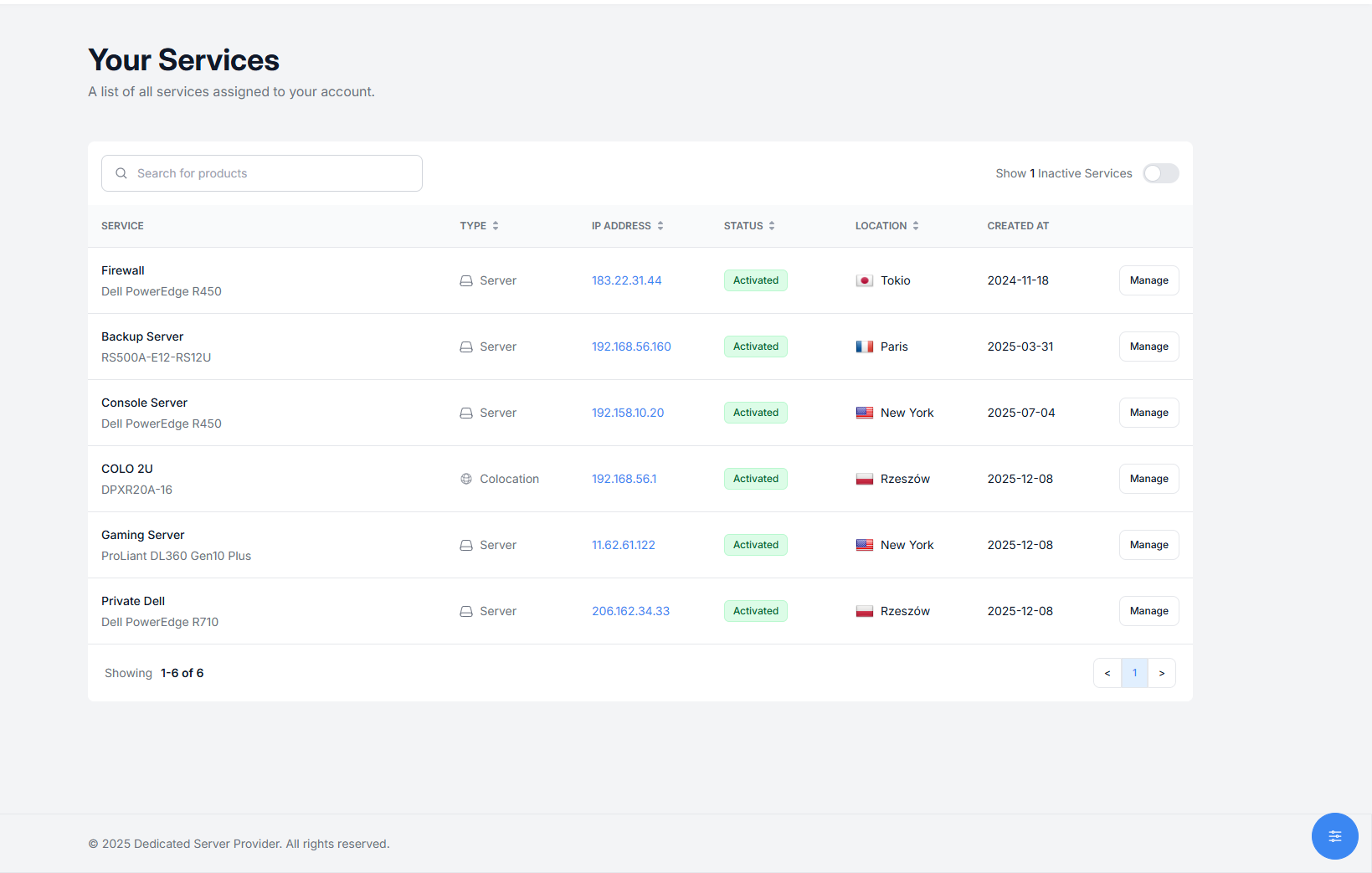Click the Gaming Server service name
This screenshot has height=873, width=1372.
coord(142,535)
